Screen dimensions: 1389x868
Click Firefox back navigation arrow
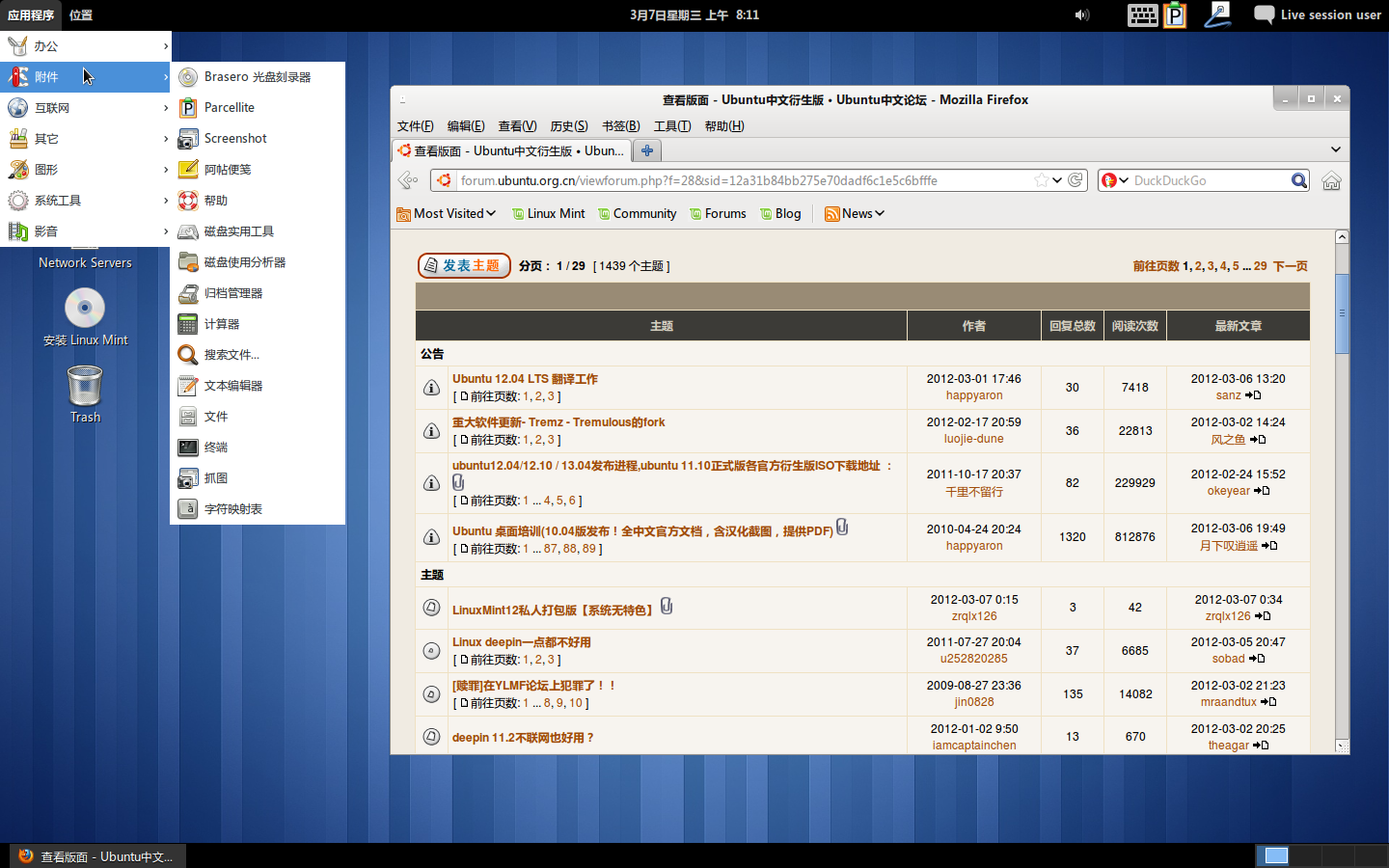tap(408, 180)
